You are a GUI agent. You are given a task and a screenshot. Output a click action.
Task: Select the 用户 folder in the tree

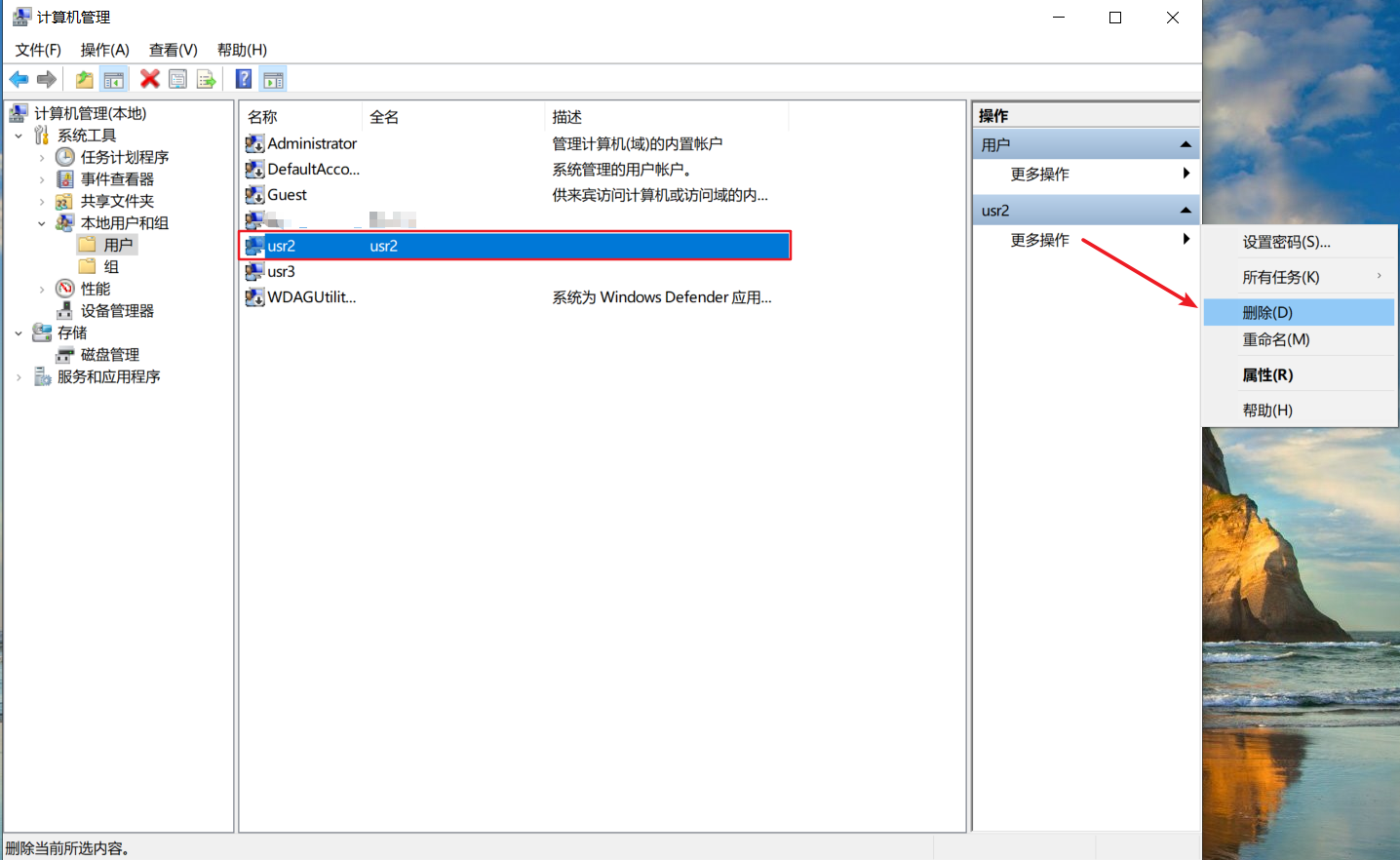[118, 245]
